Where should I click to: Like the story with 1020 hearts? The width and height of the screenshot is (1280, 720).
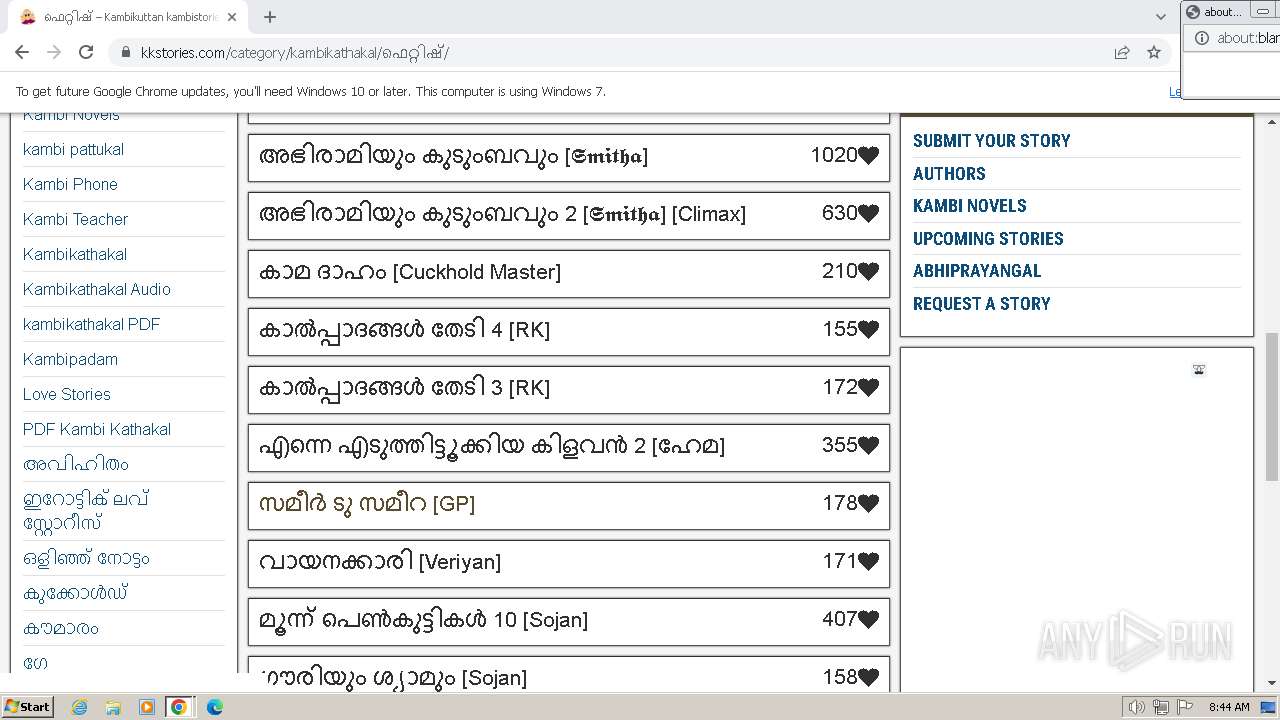coord(868,156)
